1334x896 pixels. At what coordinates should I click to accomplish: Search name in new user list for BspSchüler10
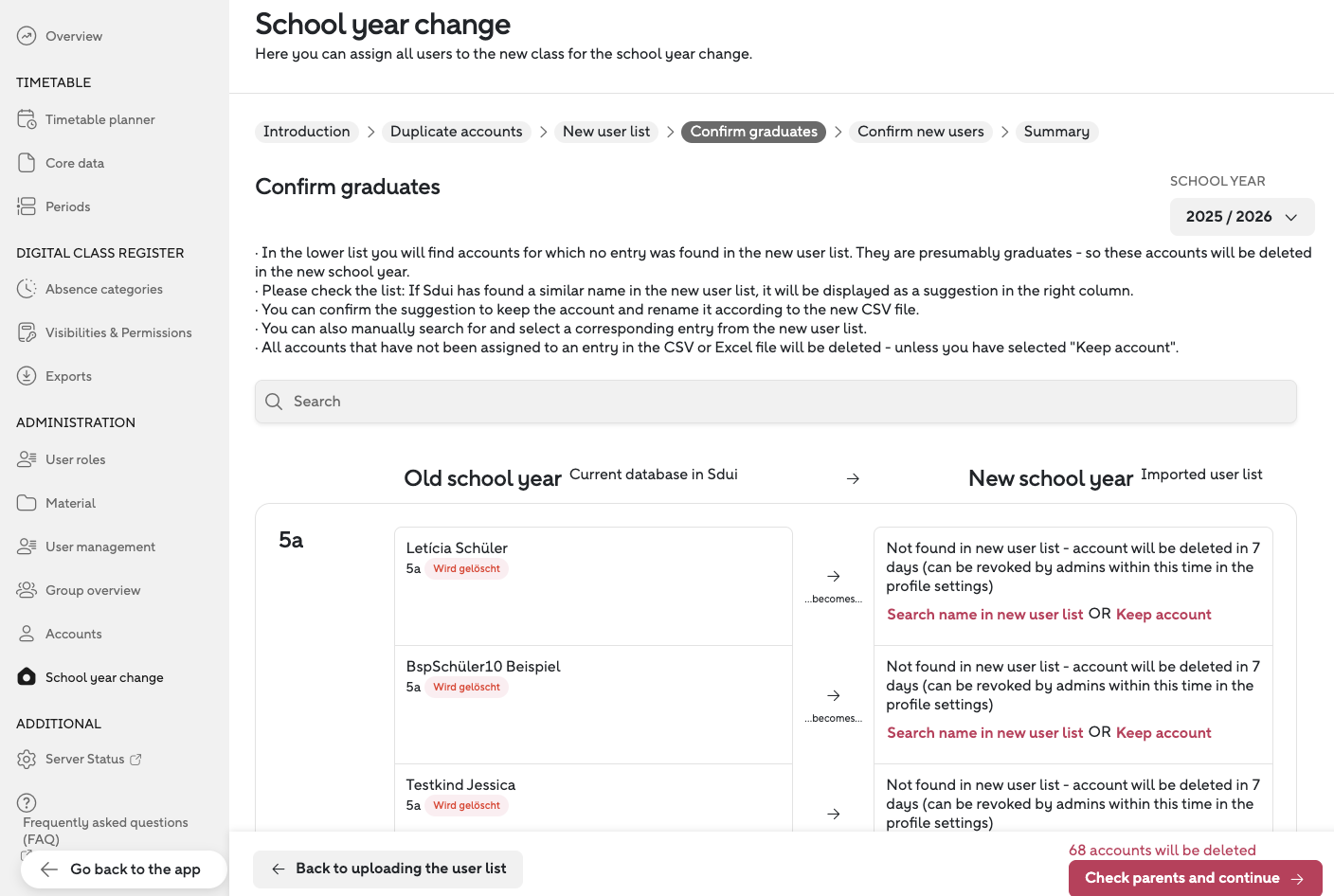pyautogui.click(x=984, y=733)
